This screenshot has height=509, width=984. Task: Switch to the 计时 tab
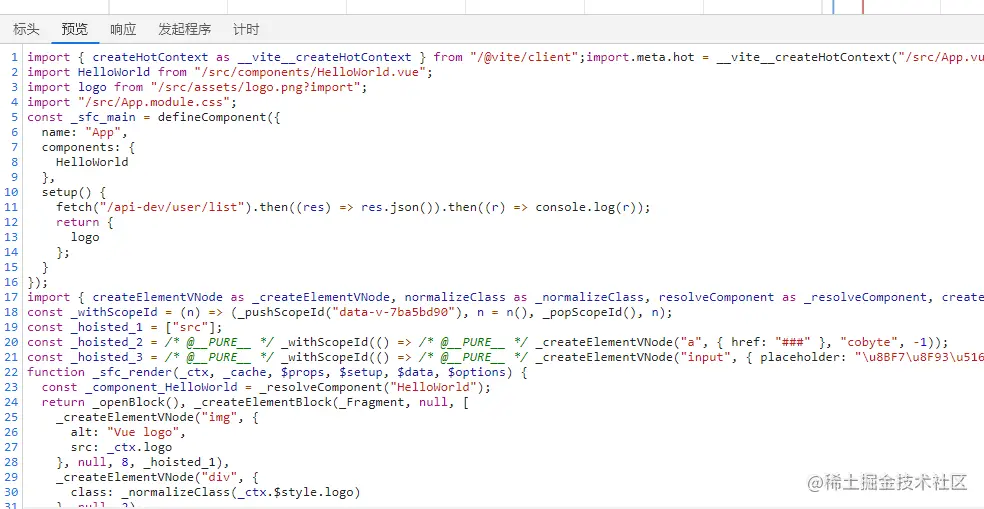pos(246,29)
